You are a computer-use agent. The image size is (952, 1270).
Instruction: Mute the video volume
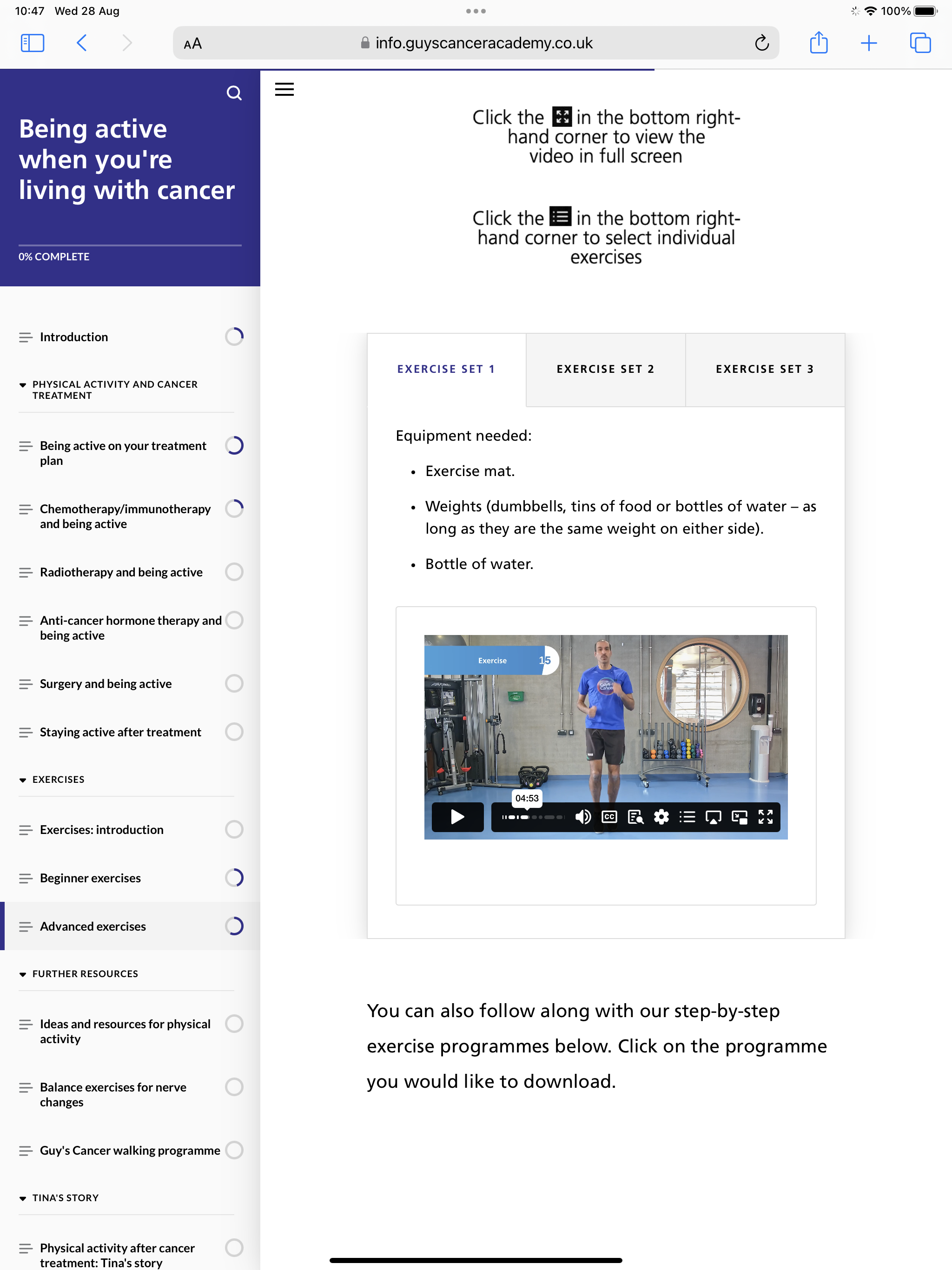(x=583, y=816)
